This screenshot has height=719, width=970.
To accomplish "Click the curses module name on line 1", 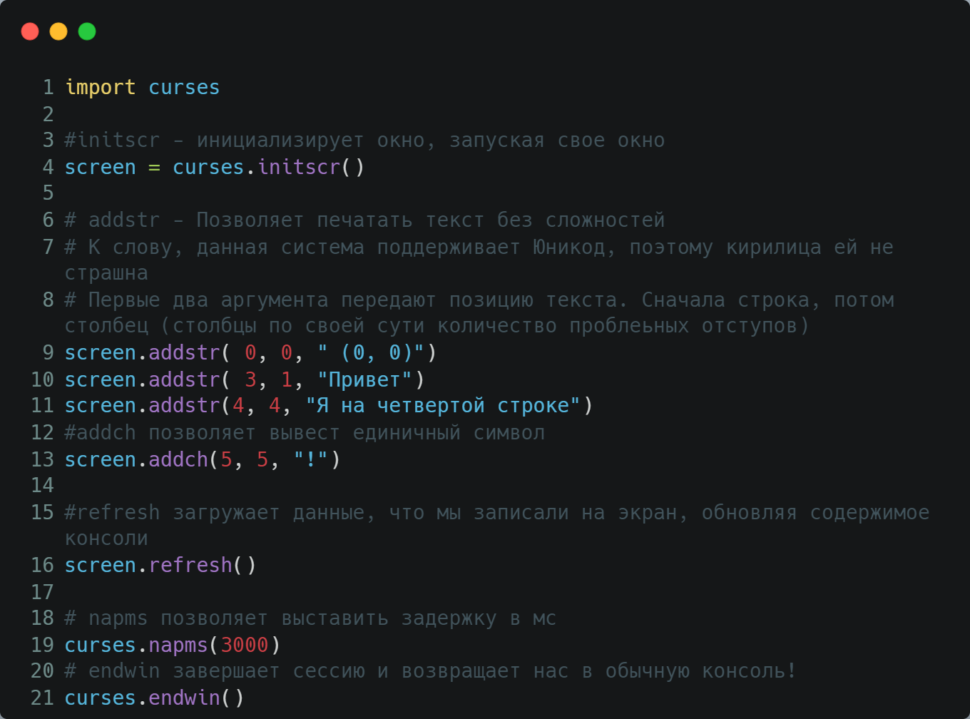I will coord(183,87).
